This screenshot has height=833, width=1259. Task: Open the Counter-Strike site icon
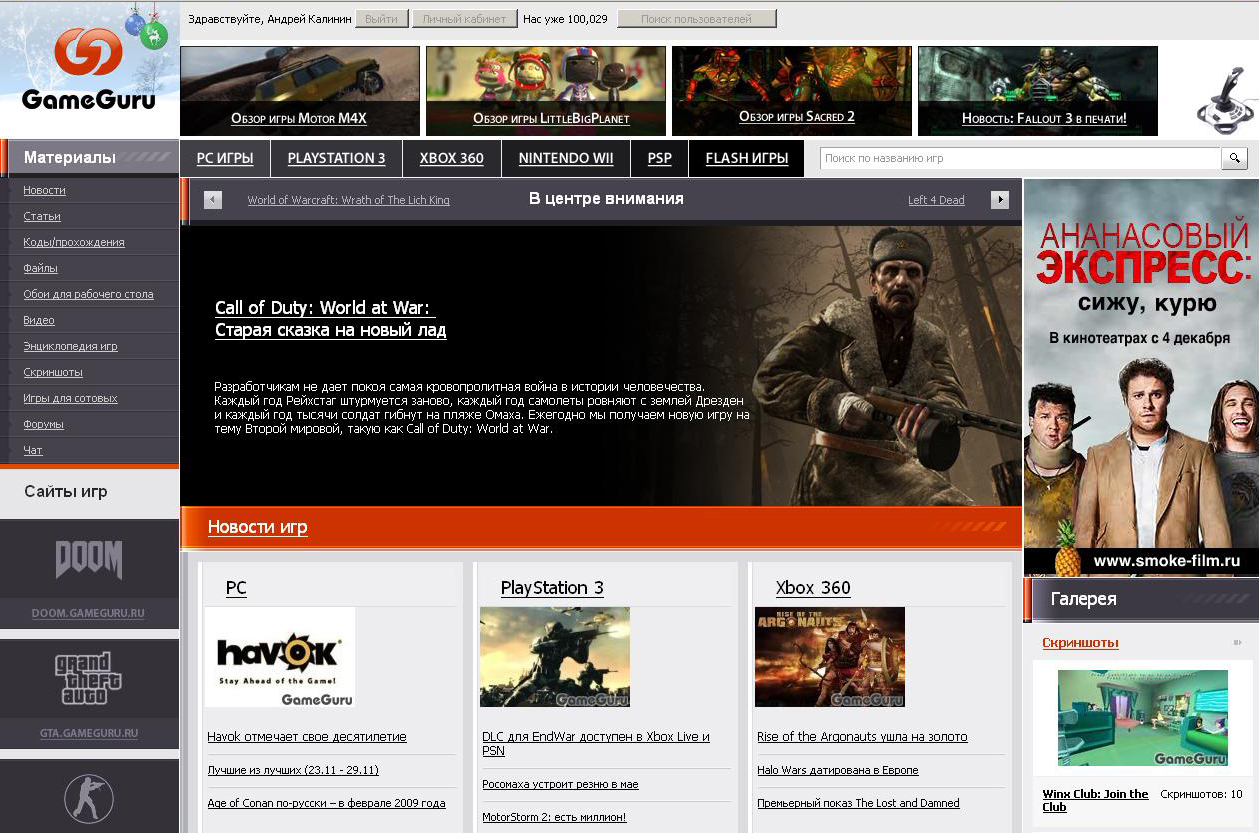coord(89,799)
